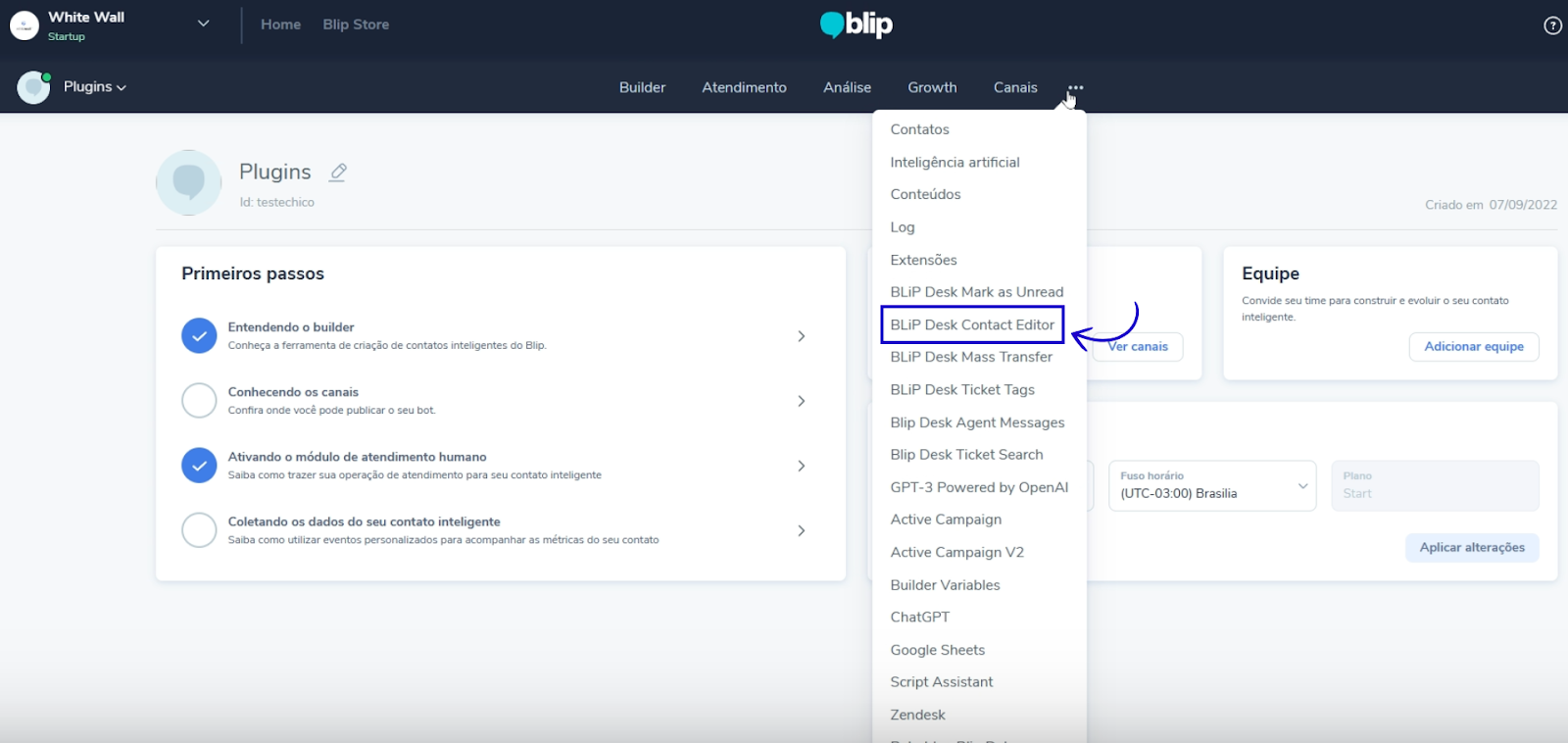Click the Ver canais button
This screenshot has height=743, width=1568.
[1138, 347]
